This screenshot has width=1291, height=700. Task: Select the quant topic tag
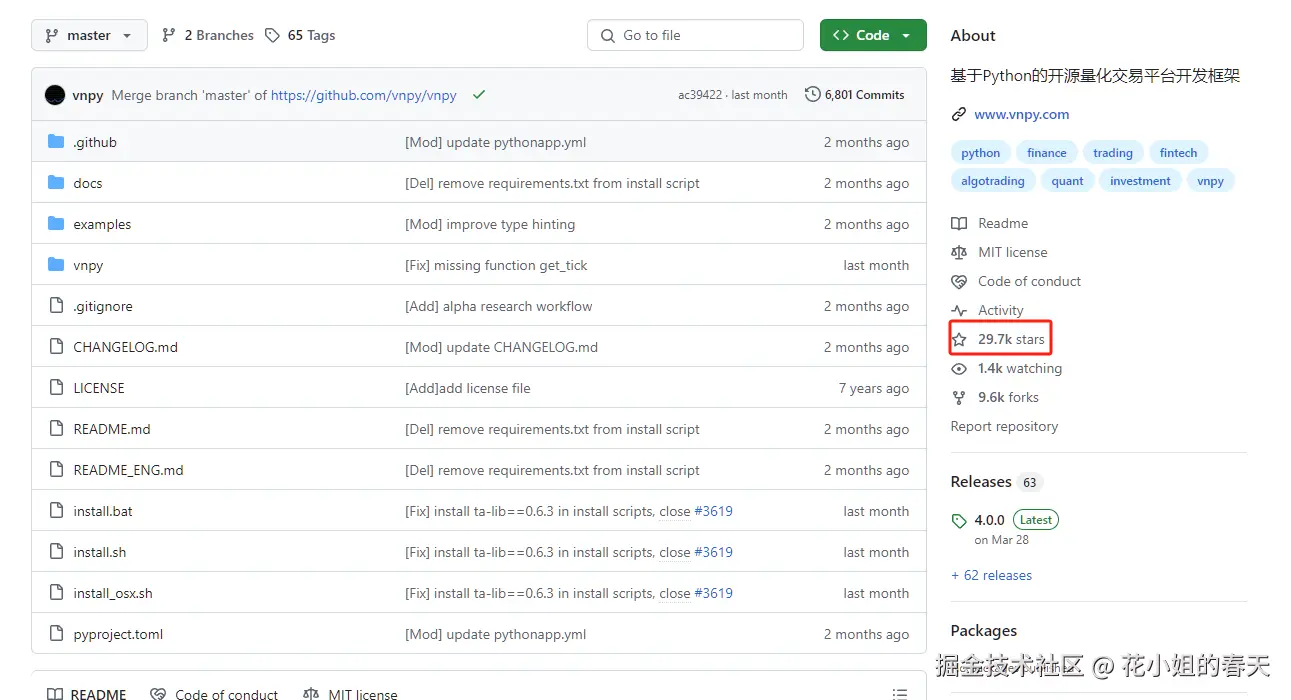tap(1068, 181)
